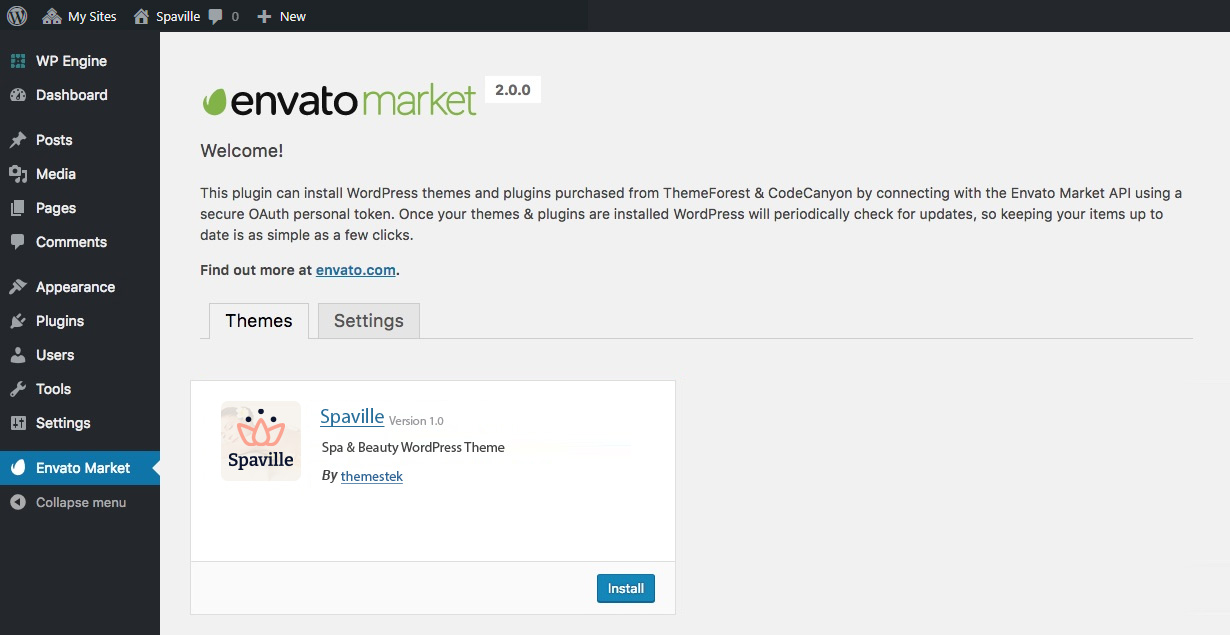Open My Sites network icon
Image resolution: width=1230 pixels, height=635 pixels.
point(52,16)
